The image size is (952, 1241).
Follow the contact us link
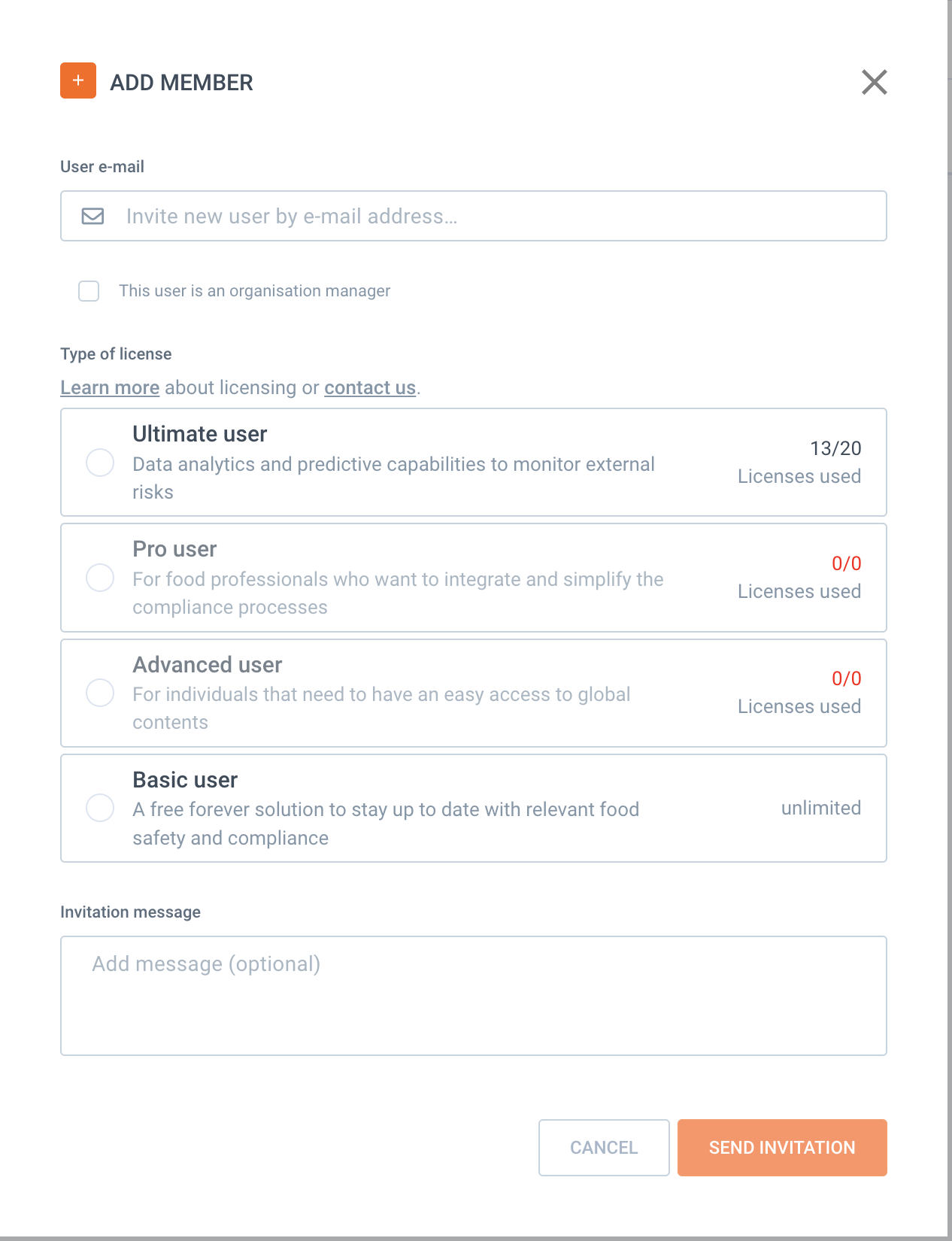370,388
